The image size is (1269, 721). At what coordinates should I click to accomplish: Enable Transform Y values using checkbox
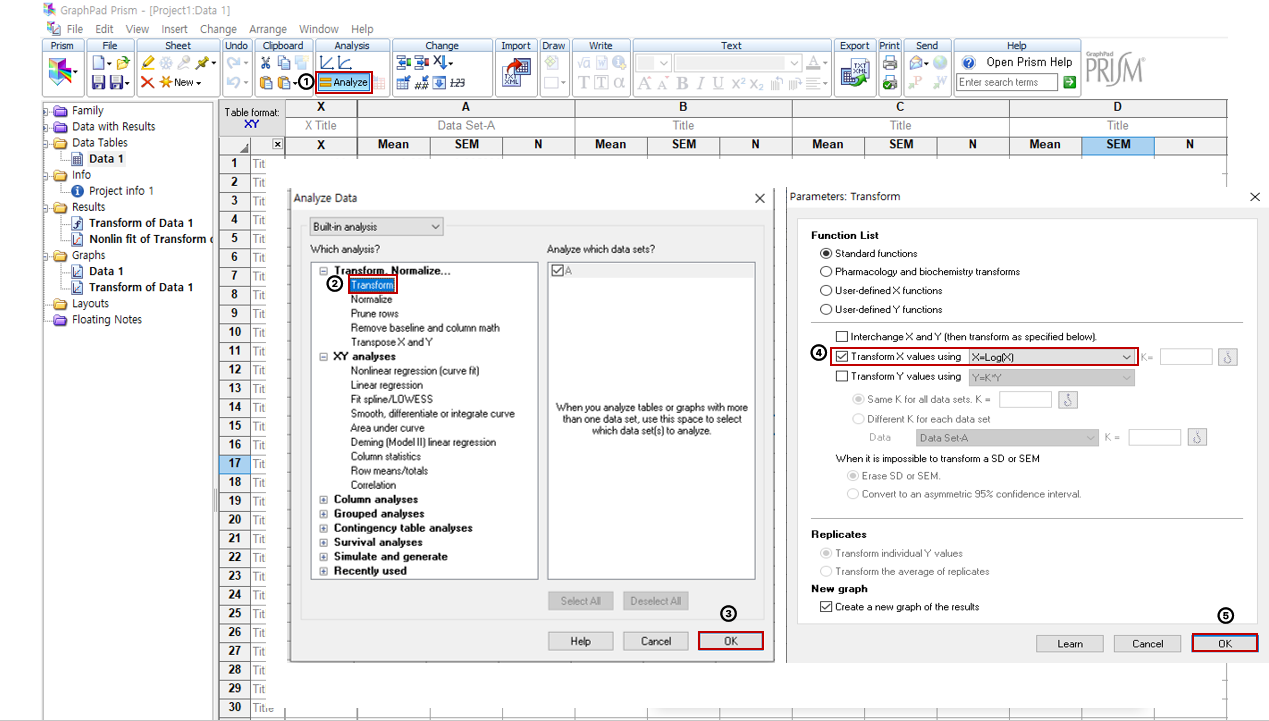(x=842, y=377)
